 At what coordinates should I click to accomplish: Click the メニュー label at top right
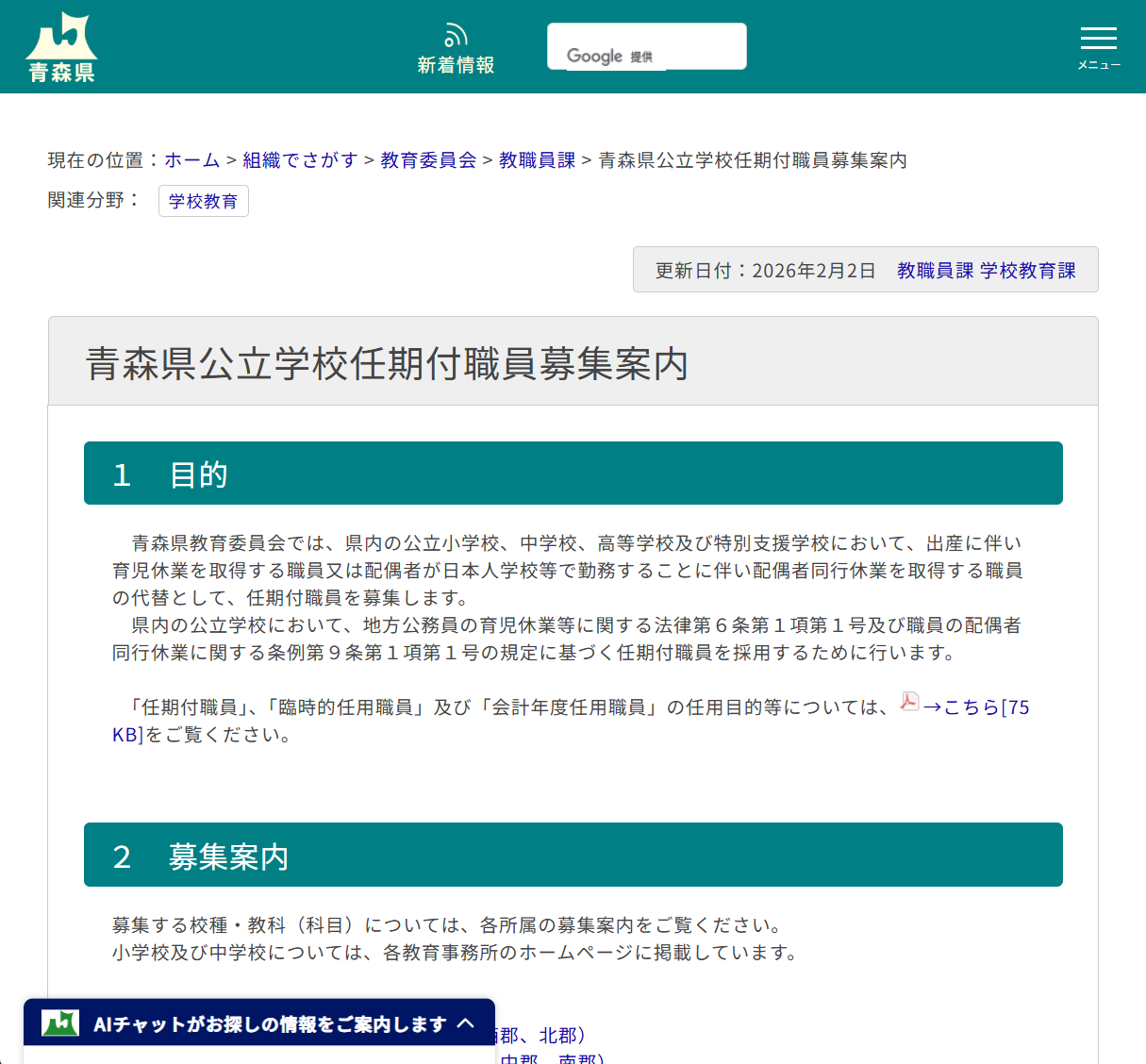pyautogui.click(x=1098, y=65)
